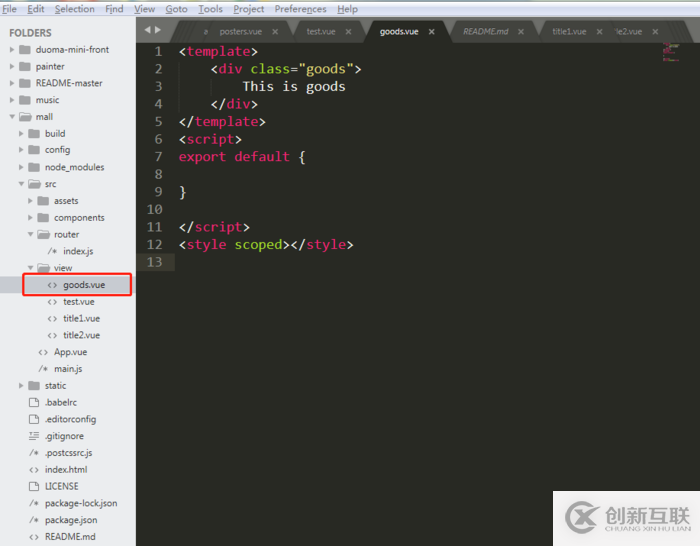Open the Preferences menu

[300, 9]
